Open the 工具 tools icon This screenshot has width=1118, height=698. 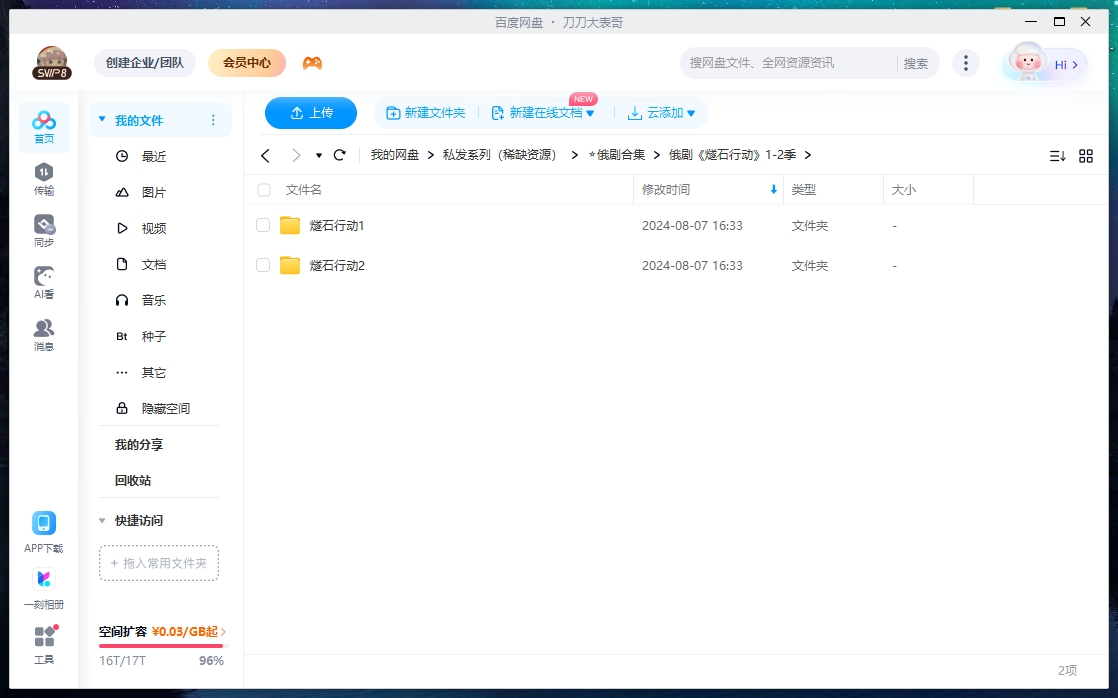[43, 640]
